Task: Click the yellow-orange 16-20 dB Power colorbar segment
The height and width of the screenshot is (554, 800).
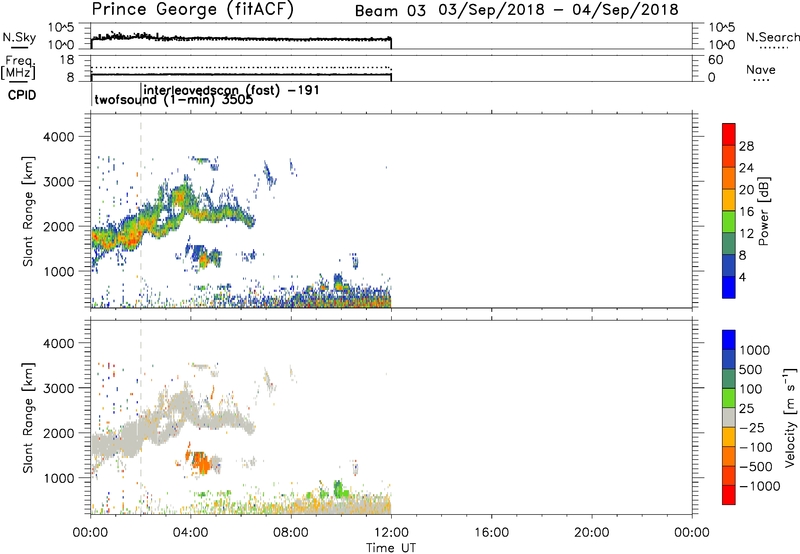Action: click(x=729, y=199)
